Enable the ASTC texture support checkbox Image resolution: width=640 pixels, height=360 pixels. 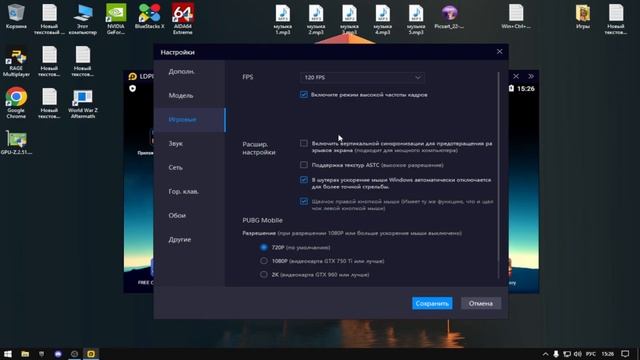pyautogui.click(x=304, y=165)
